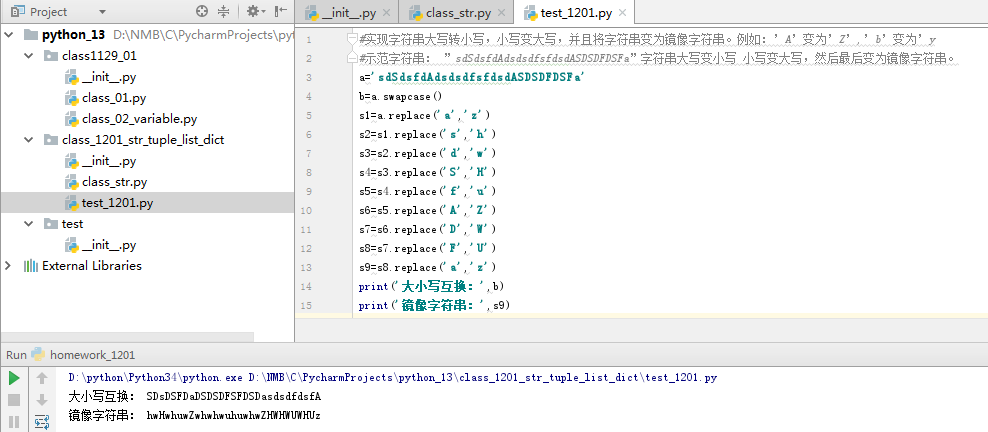Click the Up stack trace arrow
This screenshot has width=988, height=432.
42,378
